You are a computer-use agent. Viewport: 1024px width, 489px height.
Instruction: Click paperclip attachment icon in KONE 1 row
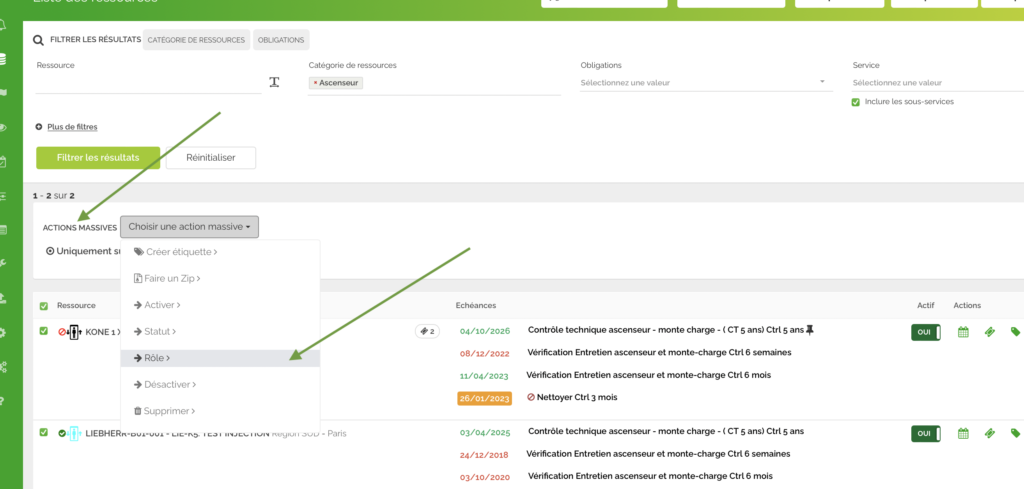pyautogui.click(x=989, y=332)
